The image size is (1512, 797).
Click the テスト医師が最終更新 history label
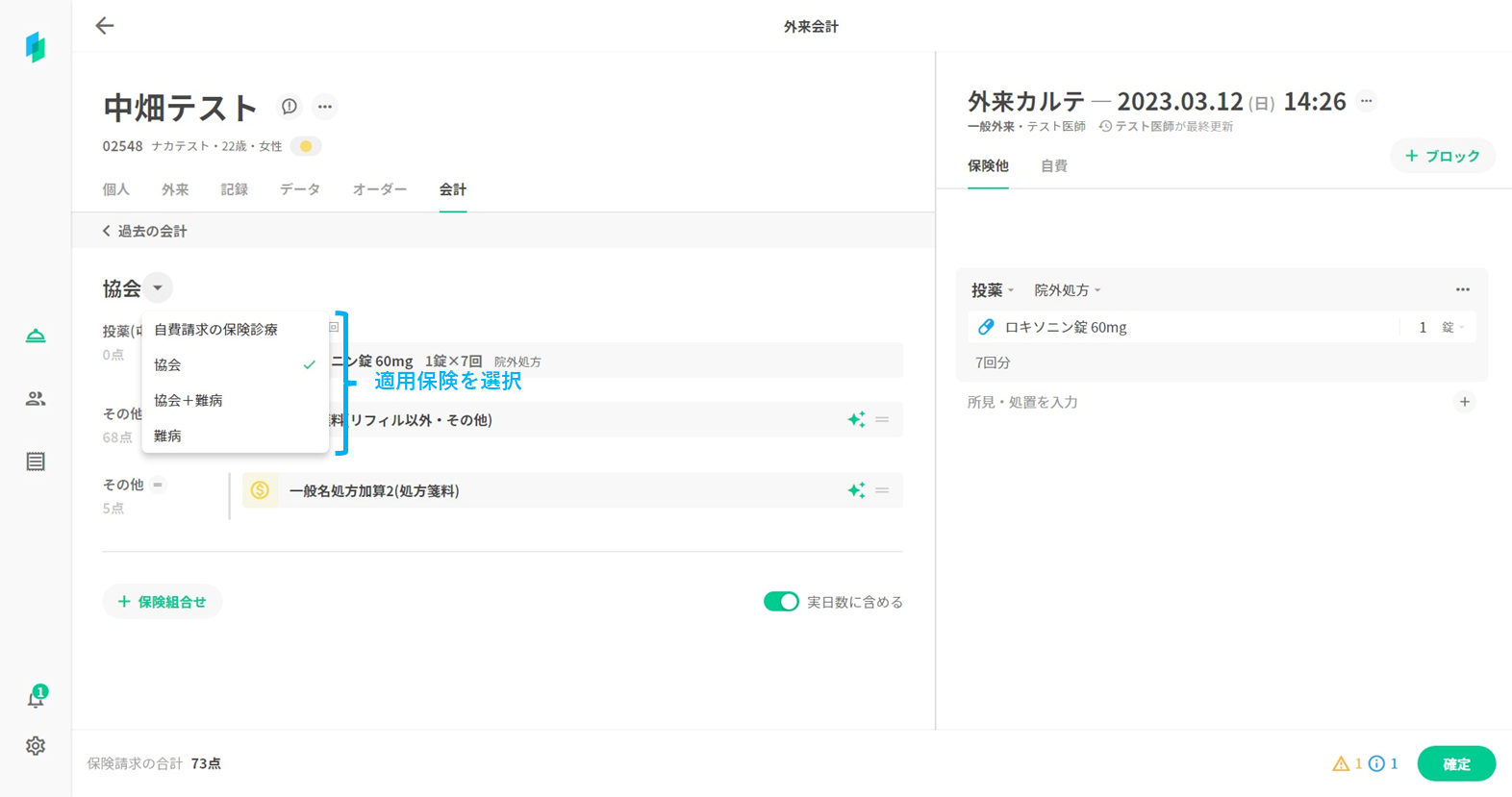coord(1166,126)
